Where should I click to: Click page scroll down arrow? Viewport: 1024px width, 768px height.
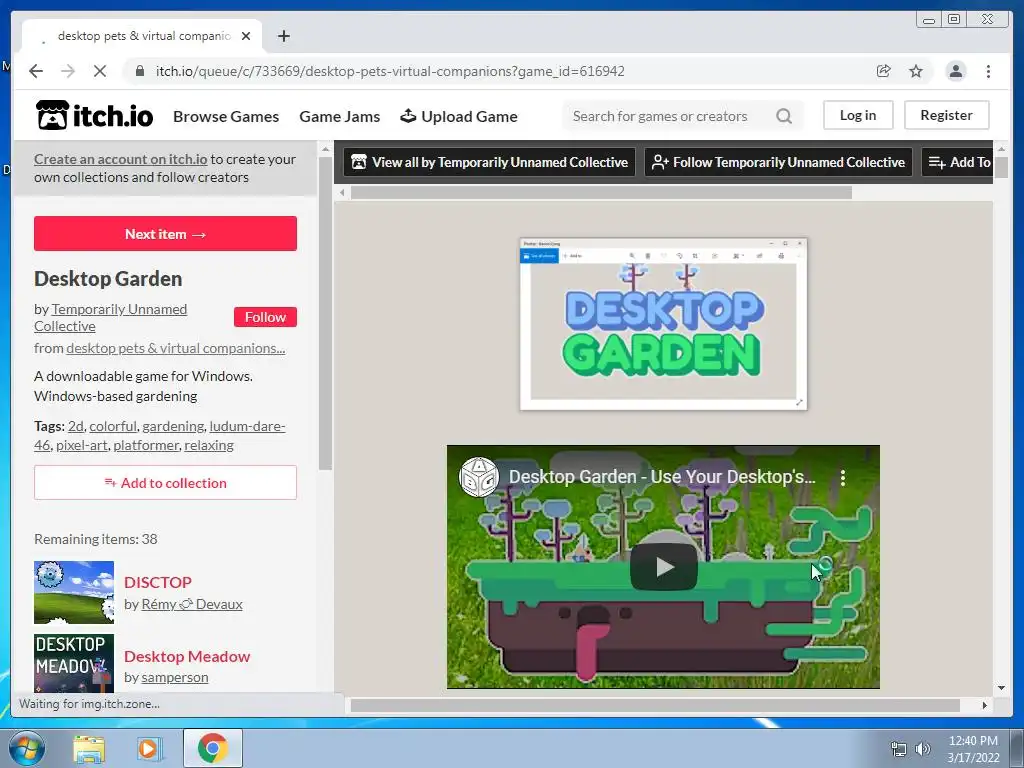tap(1001, 688)
